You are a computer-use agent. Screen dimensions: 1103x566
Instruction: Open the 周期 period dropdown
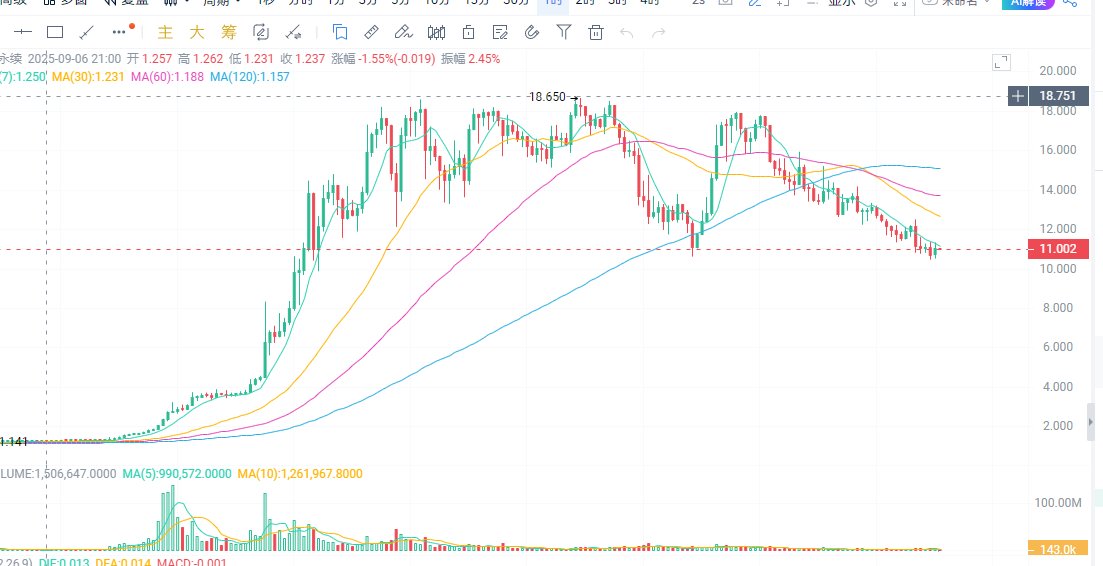click(x=222, y=3)
